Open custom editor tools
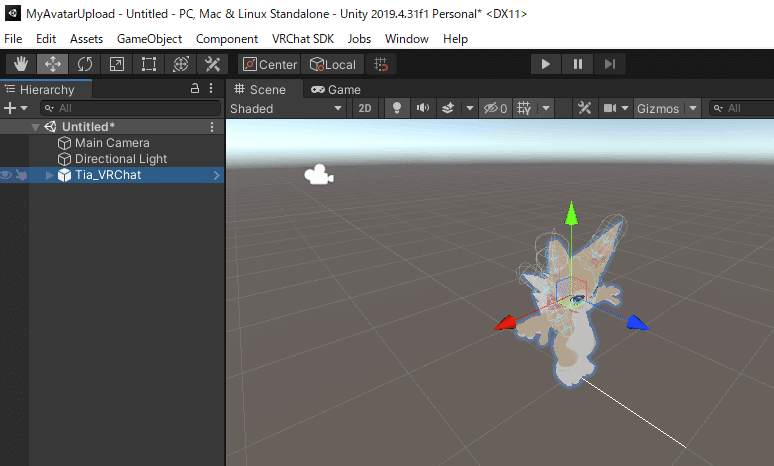This screenshot has height=466, width=774. pos(213,64)
